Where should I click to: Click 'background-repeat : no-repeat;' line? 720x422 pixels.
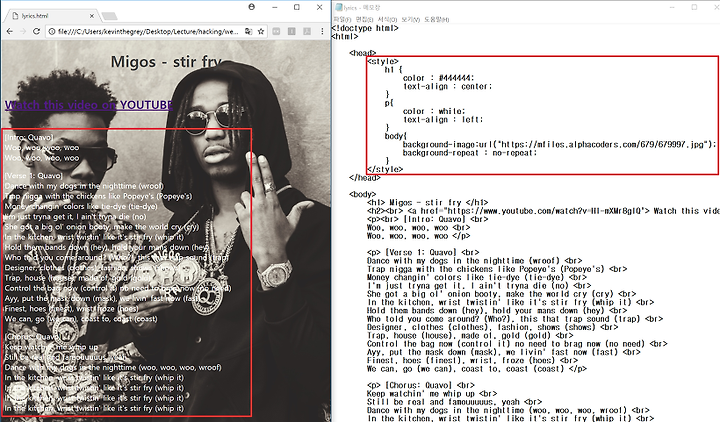tap(470, 153)
